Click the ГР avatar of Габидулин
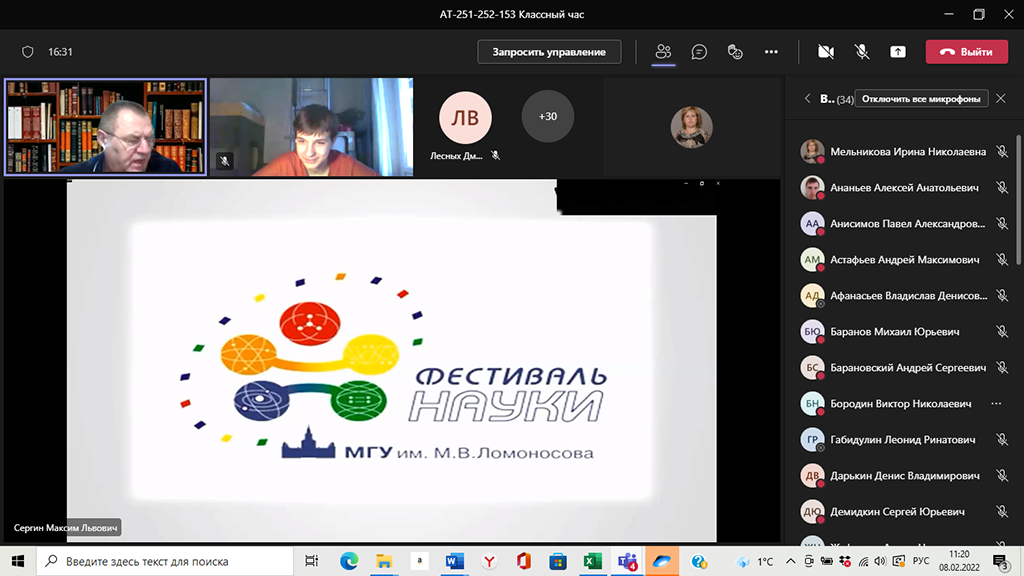The height and width of the screenshot is (576, 1024). click(812, 440)
